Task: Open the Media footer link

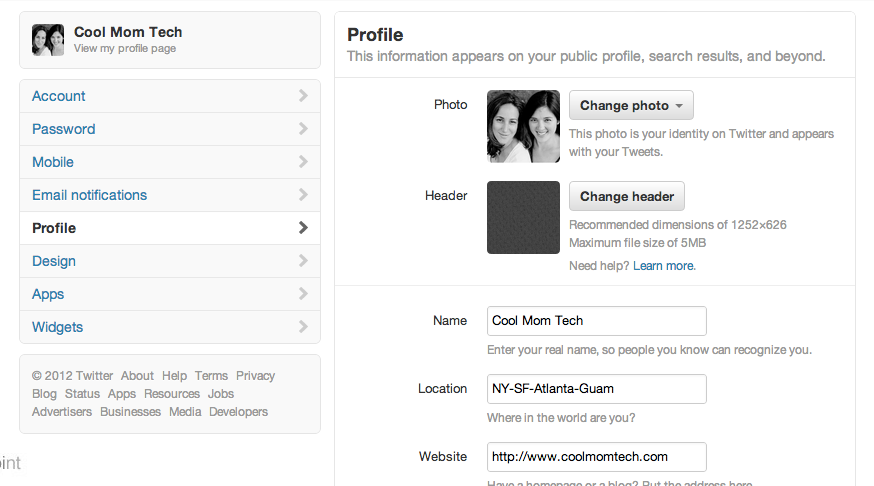Action: 185,411
